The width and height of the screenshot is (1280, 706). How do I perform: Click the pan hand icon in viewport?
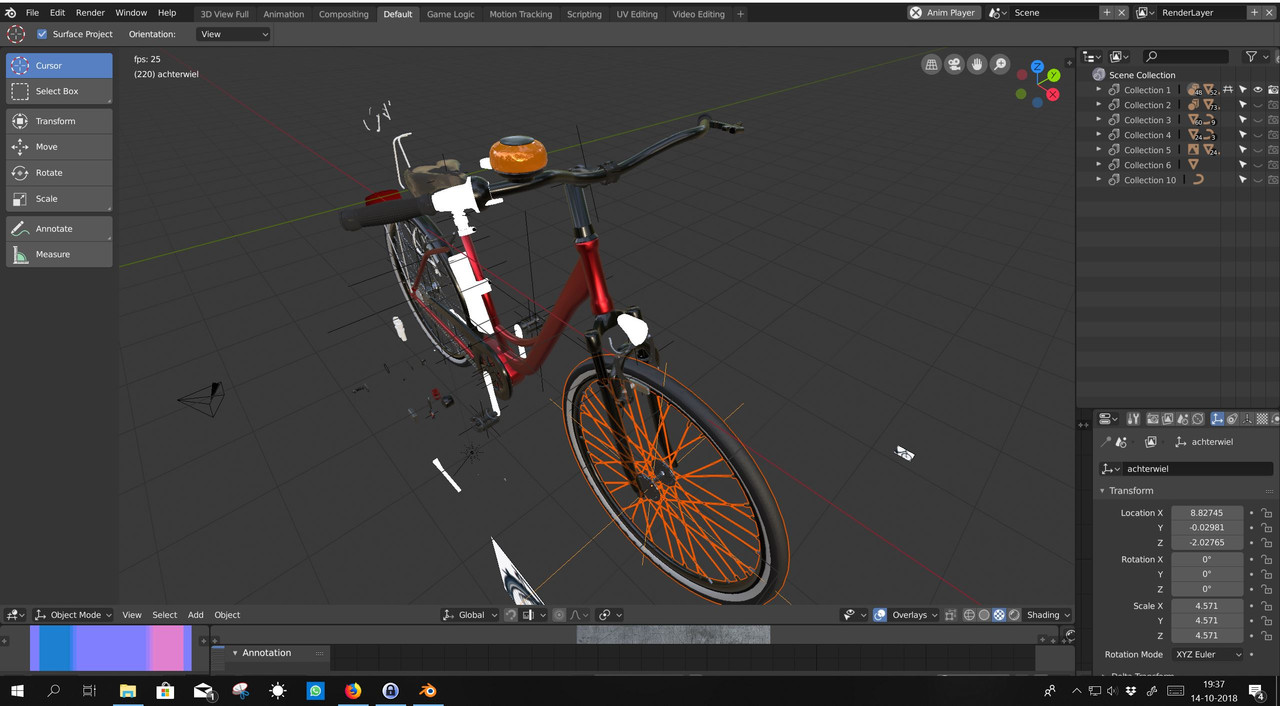click(977, 64)
